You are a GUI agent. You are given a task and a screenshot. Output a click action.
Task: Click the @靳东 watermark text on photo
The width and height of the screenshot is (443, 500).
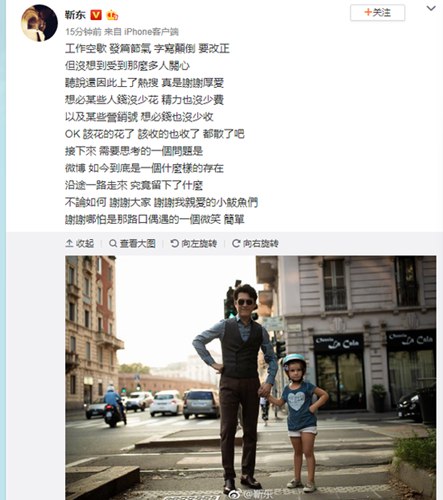pos(258,494)
